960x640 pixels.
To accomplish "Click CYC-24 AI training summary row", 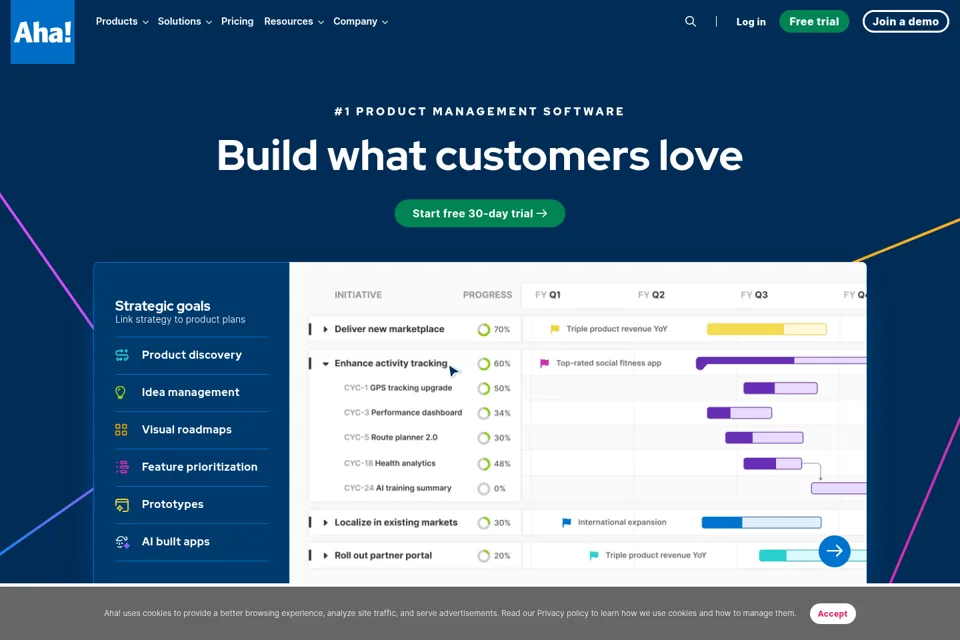I will [414, 489].
